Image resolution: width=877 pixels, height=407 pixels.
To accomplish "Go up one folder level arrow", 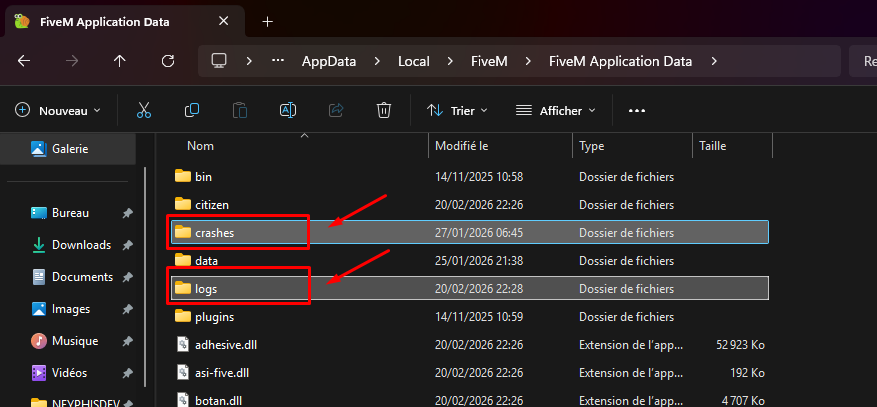I will 120,61.
